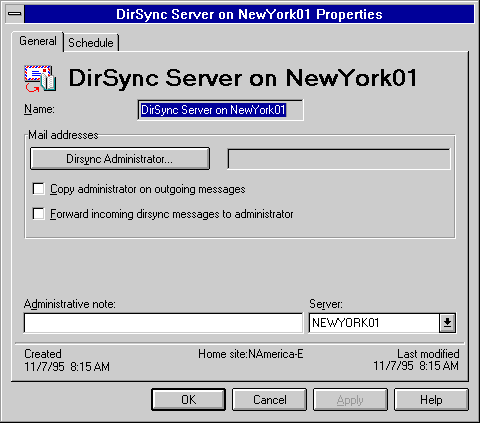Check Forward incoming dirsync messages to administrator

(39, 214)
